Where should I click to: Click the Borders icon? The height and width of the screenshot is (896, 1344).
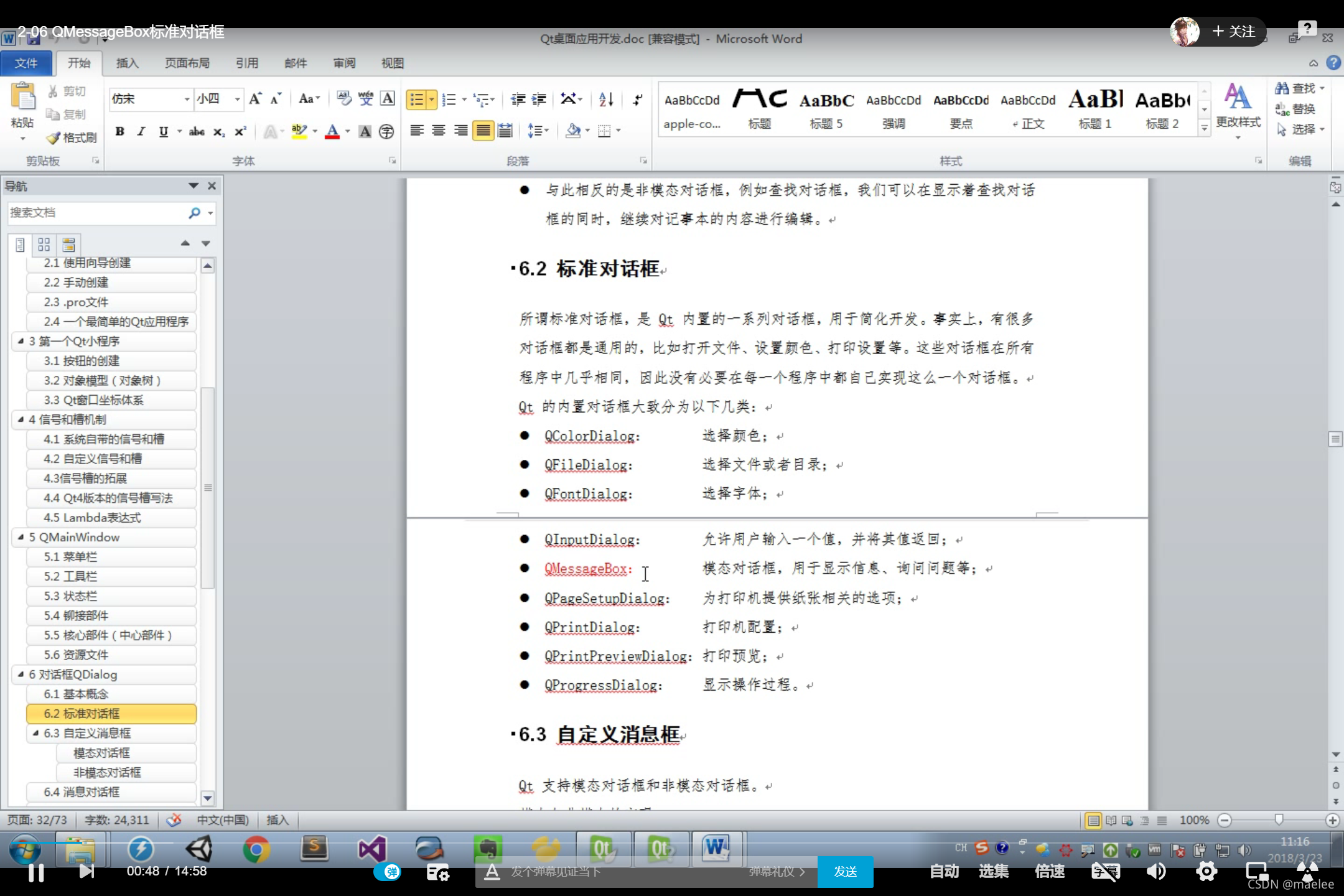coord(604,131)
